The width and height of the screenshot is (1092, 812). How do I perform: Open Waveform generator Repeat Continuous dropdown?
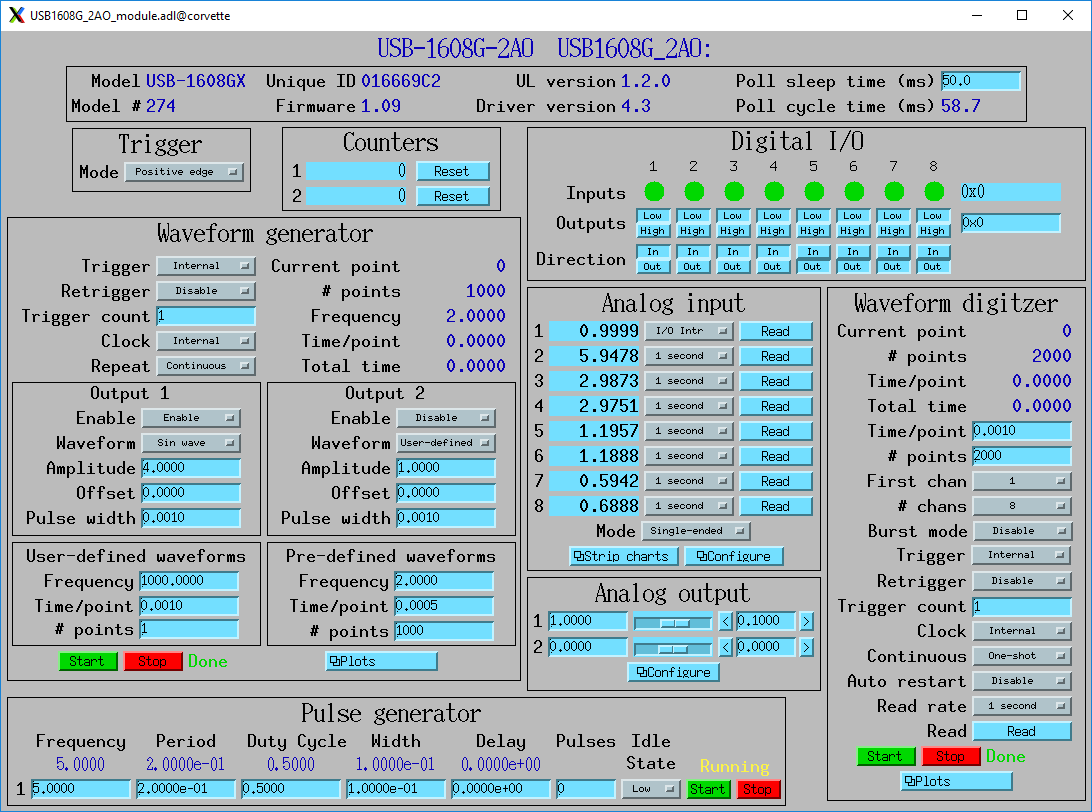coord(205,366)
